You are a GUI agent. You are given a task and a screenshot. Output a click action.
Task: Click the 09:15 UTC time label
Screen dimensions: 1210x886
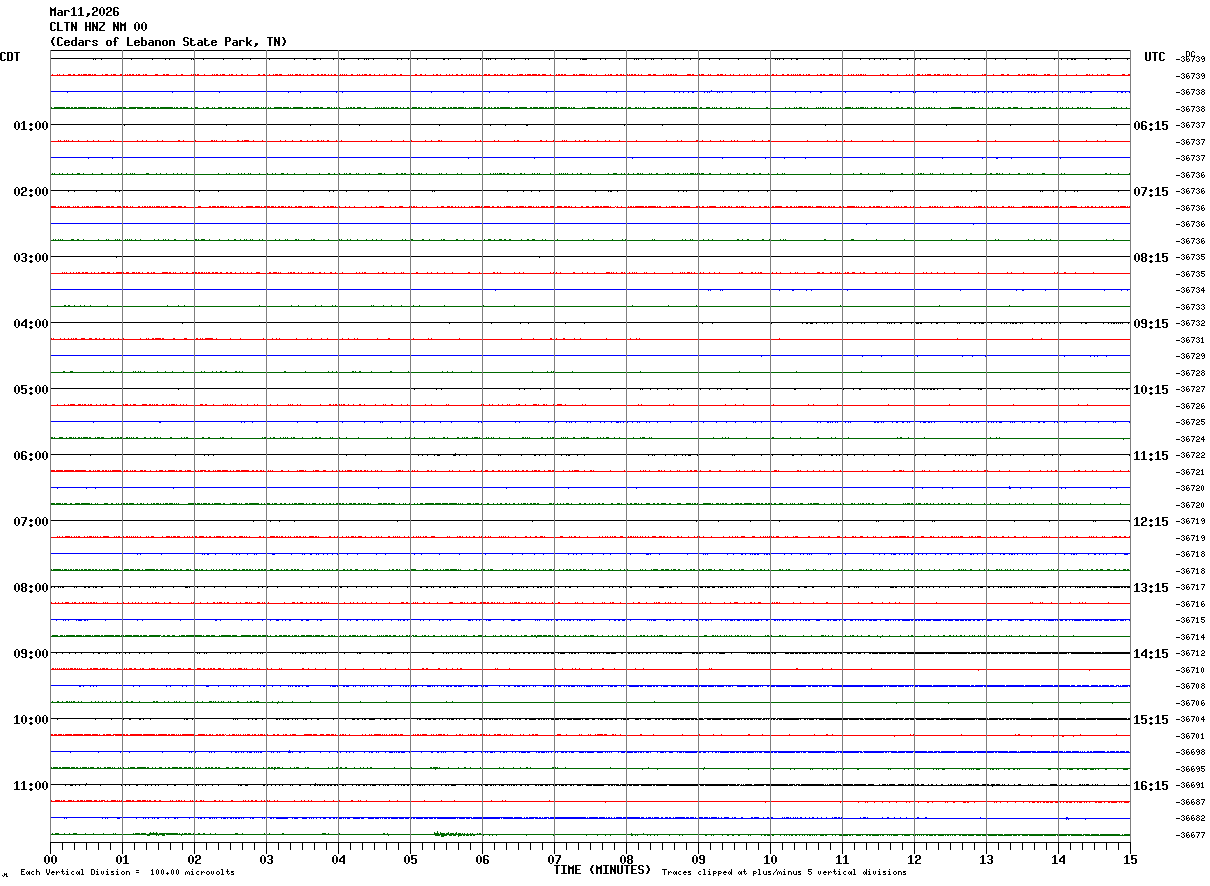(1150, 324)
